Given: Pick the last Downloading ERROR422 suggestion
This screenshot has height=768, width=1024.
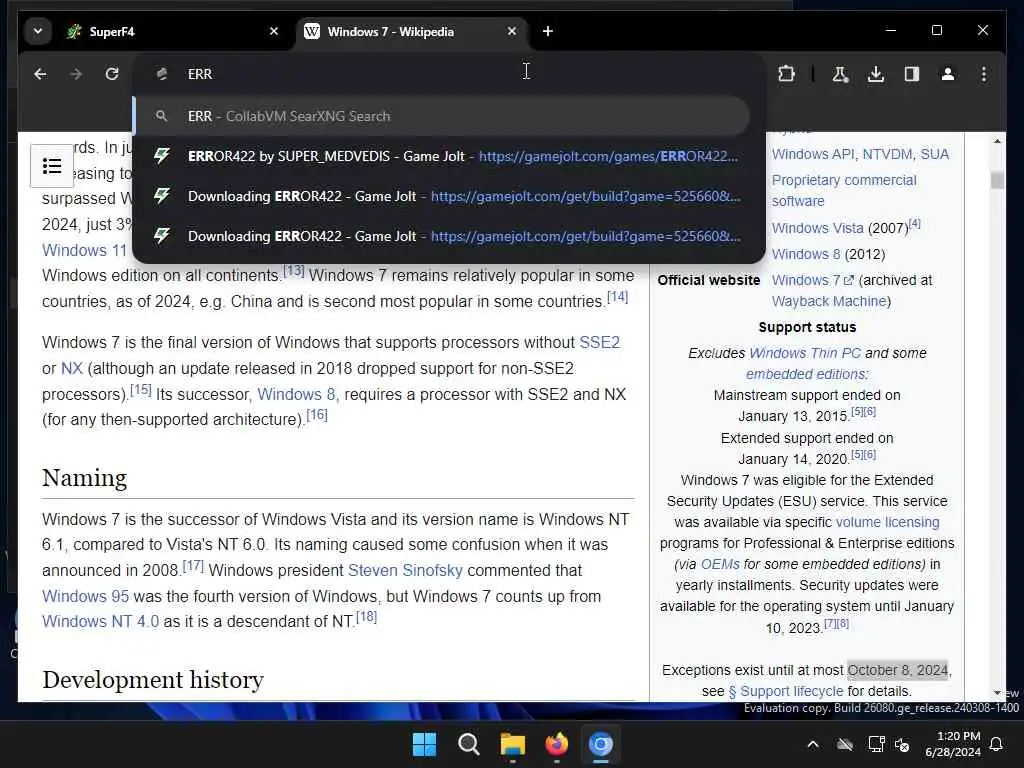Looking at the screenshot, I should 448,236.
